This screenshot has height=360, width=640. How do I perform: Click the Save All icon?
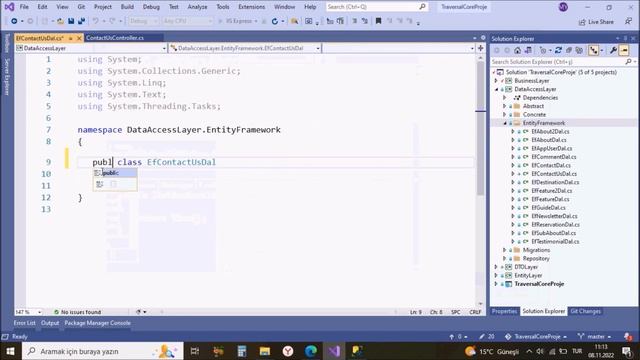coord(81,21)
